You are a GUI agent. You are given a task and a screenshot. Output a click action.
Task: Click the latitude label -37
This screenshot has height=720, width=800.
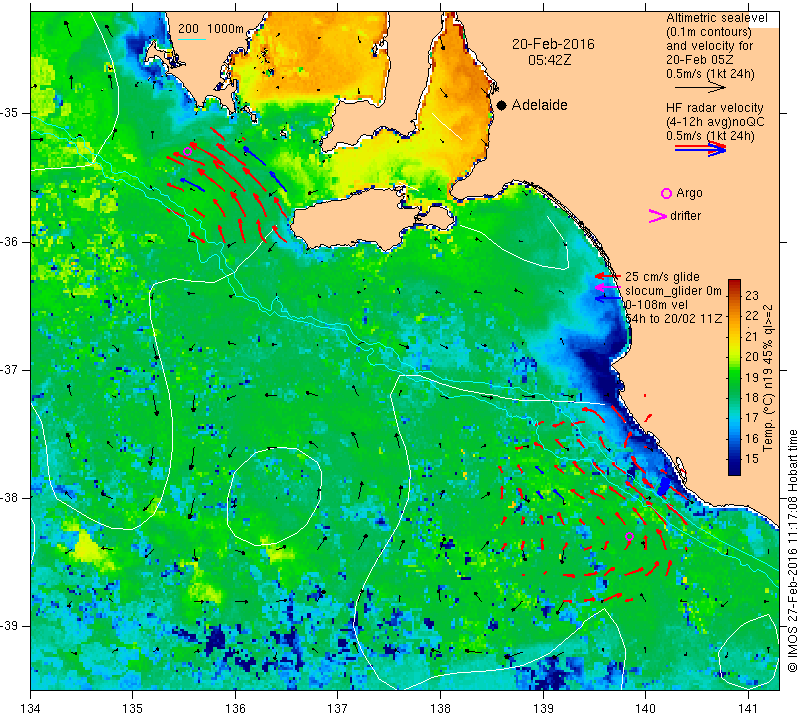point(9,369)
